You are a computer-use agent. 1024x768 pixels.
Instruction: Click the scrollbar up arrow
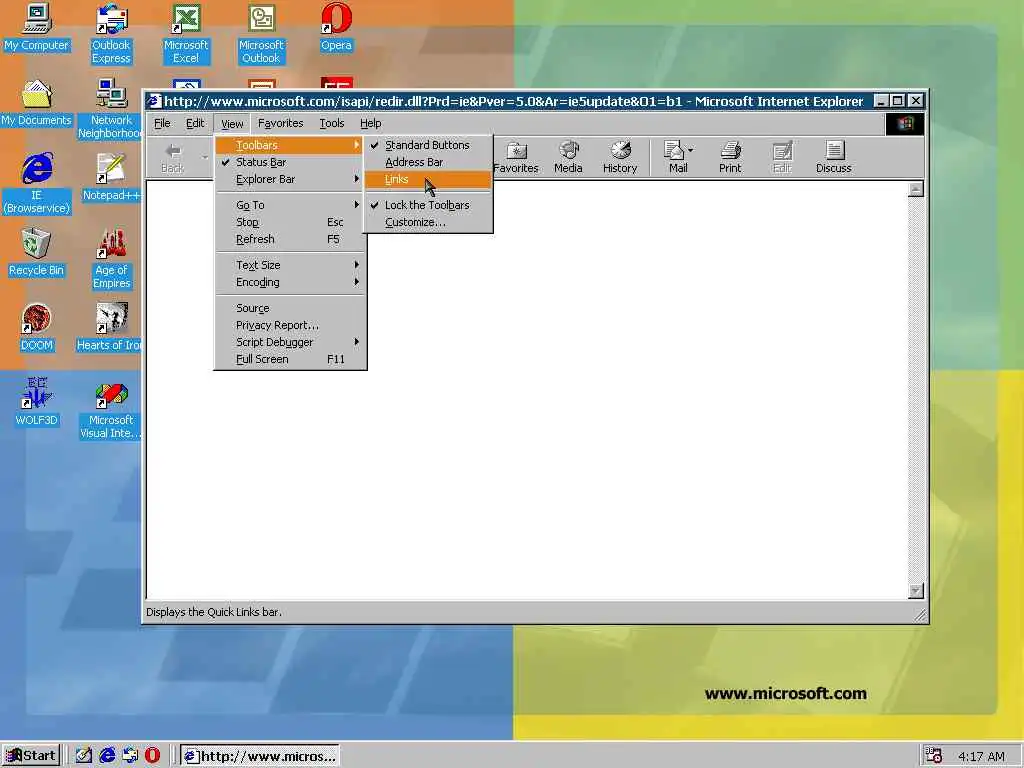(916, 189)
